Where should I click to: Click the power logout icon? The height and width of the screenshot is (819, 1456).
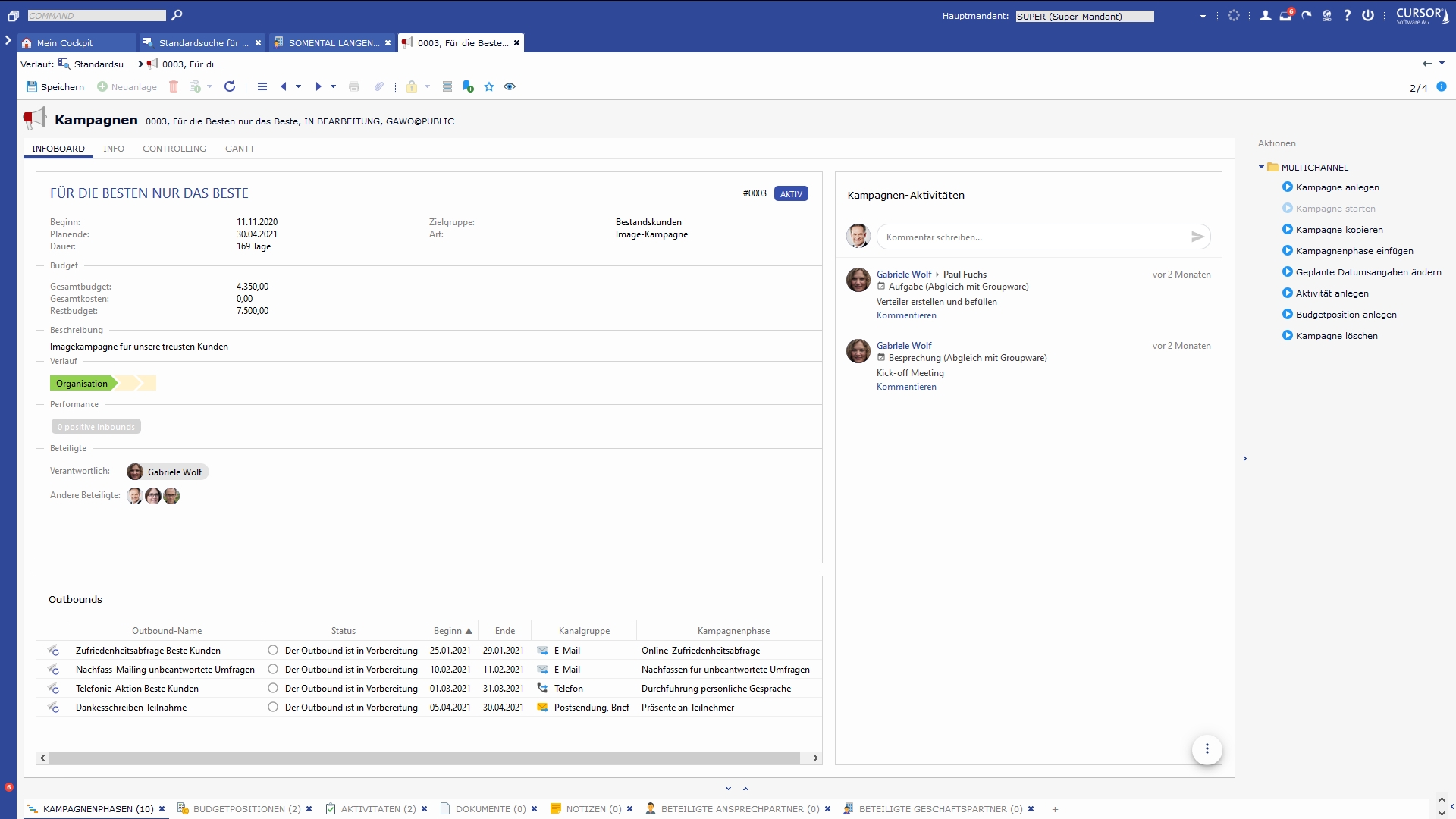click(1368, 15)
